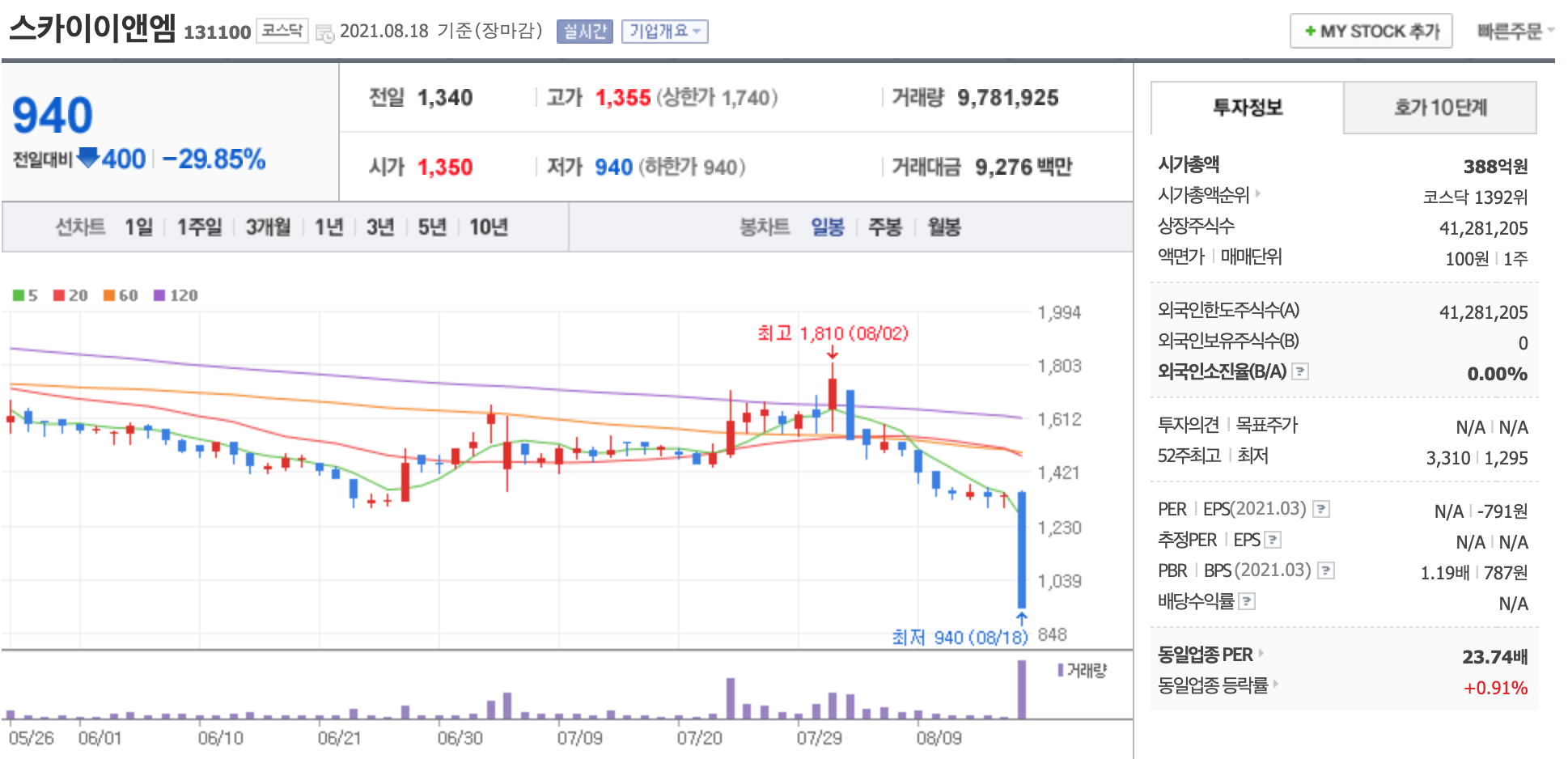Open the help icon next to BPS(2021.03)
Viewport: 1568px width, 759px height.
[x=1326, y=570]
